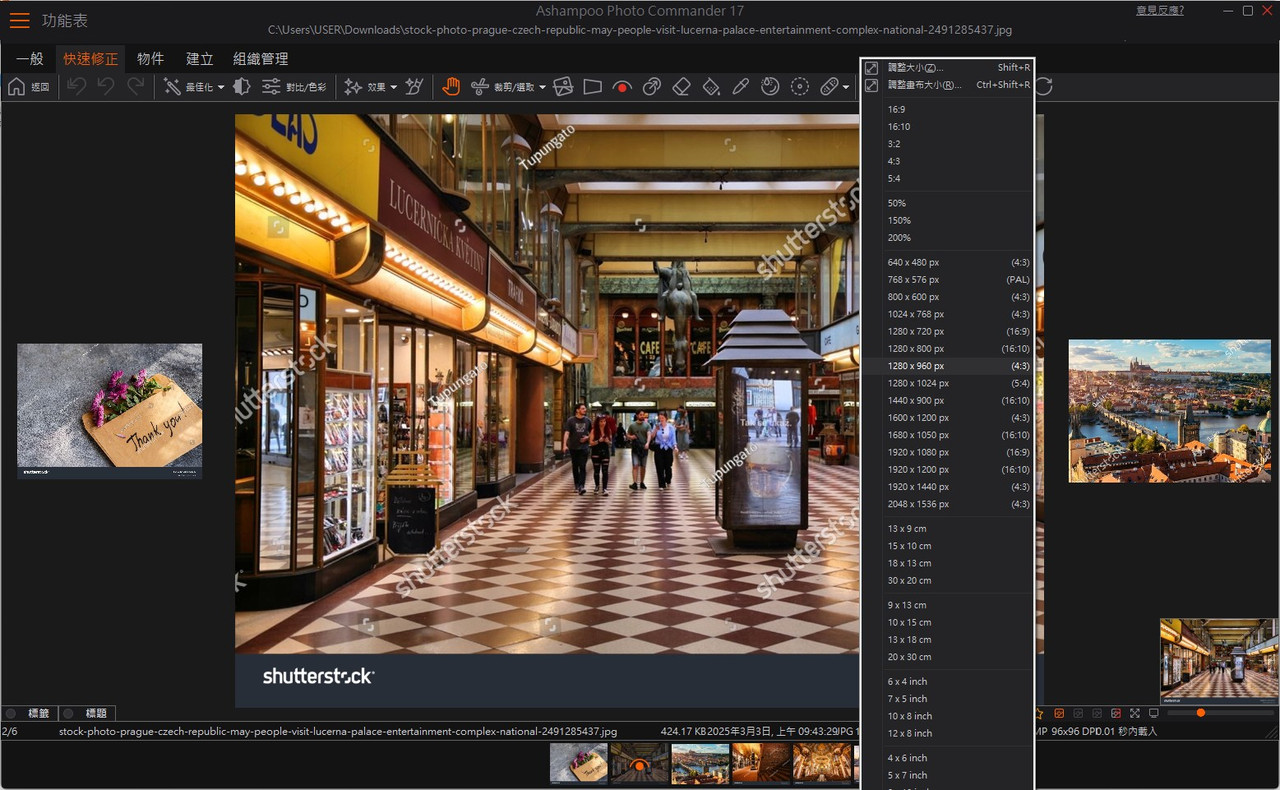Expand the 效果 dropdown arrow
This screenshot has height=790, width=1280.
tap(393, 87)
